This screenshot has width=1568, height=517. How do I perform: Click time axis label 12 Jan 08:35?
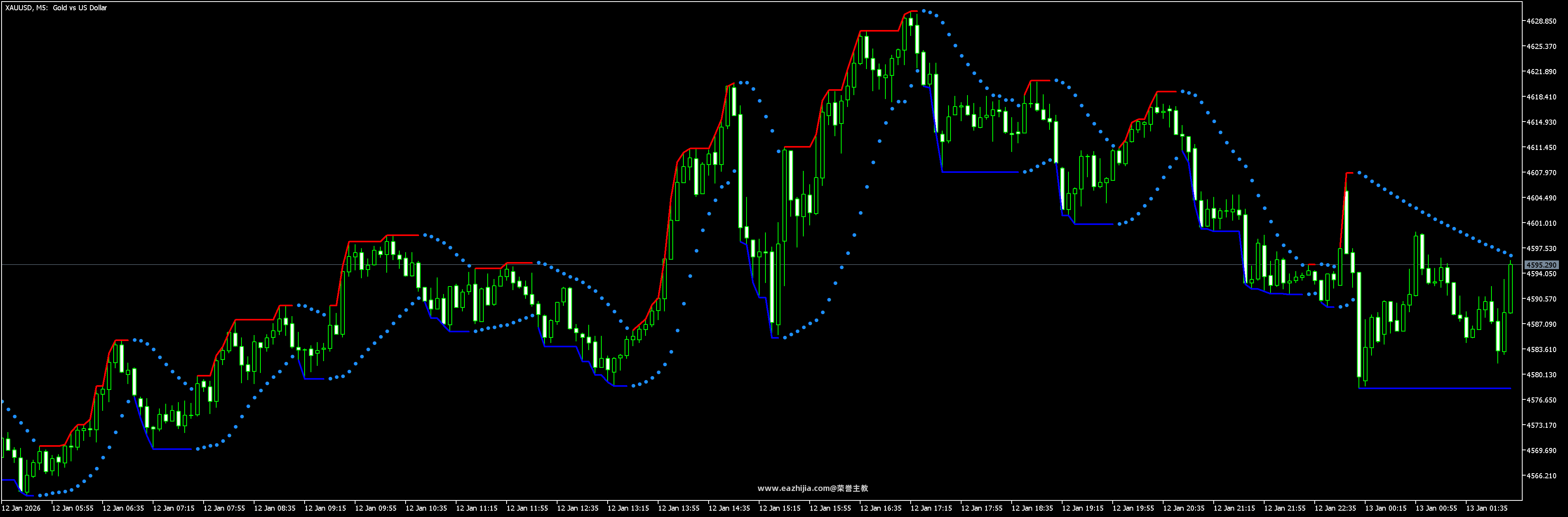275,508
